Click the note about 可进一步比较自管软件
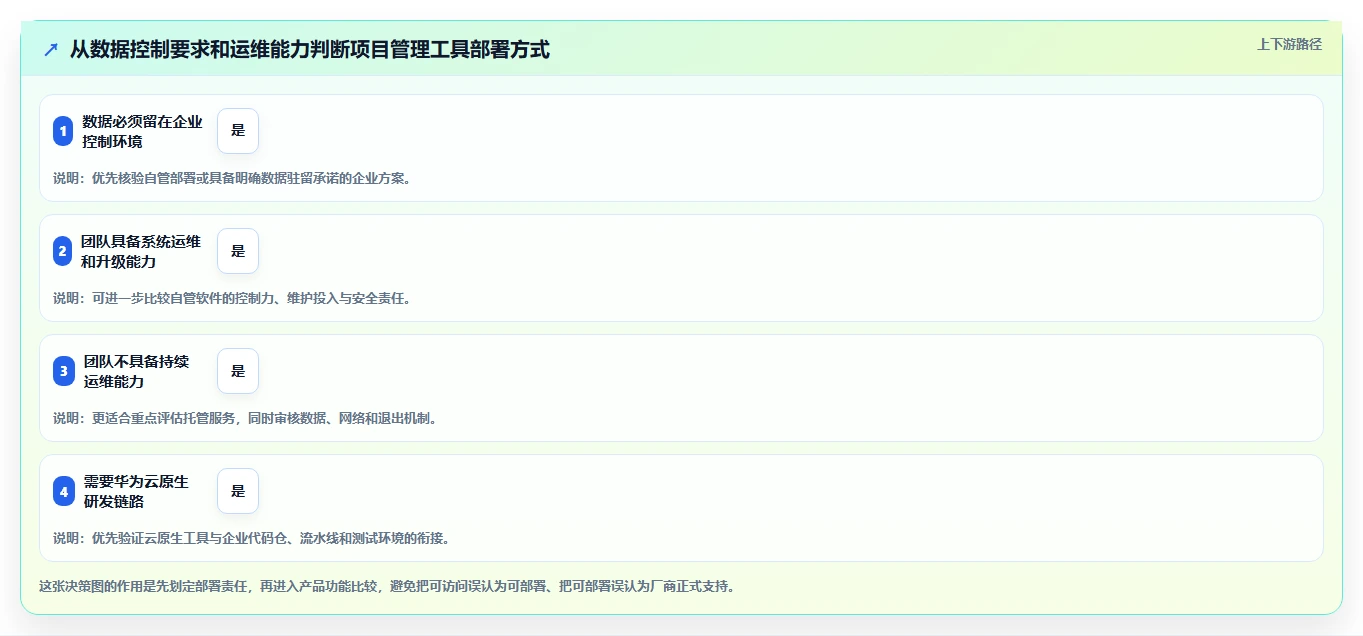1363x636 pixels. coord(232,298)
